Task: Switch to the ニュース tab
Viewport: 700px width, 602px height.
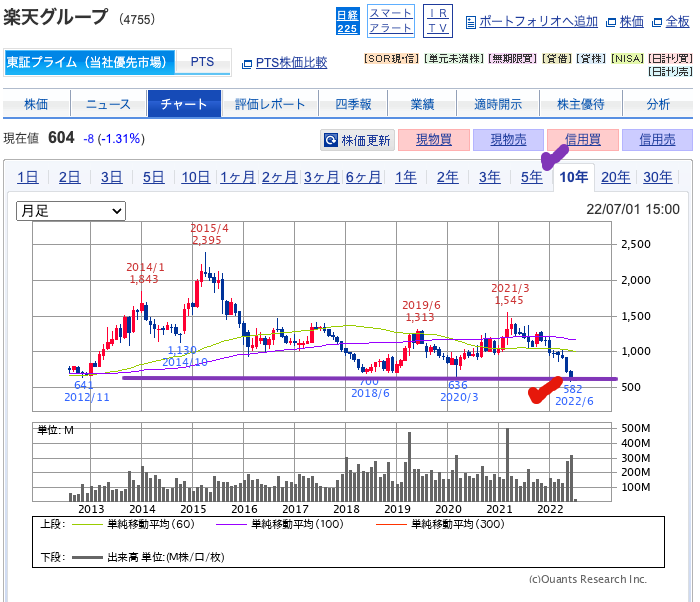Action: pos(108,104)
